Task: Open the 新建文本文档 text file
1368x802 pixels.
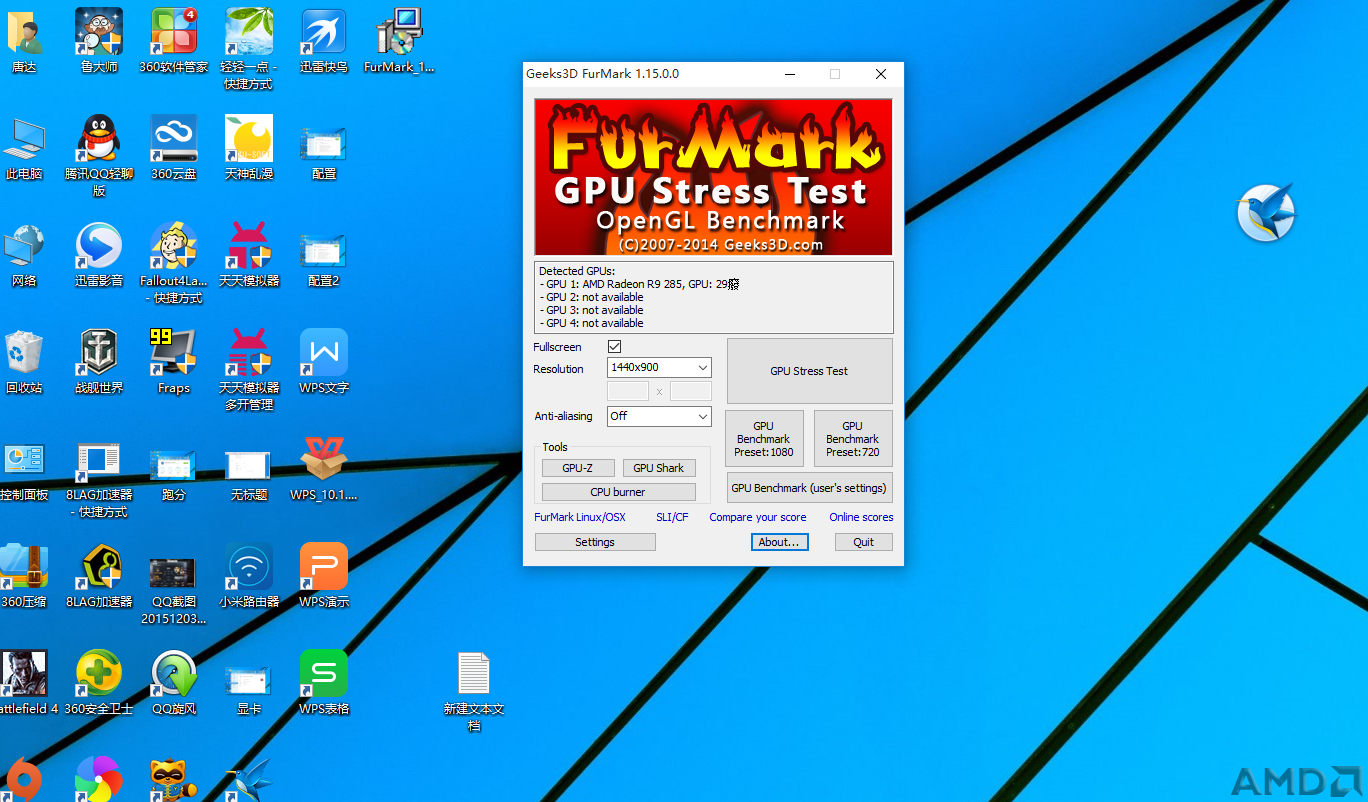Action: click(473, 675)
